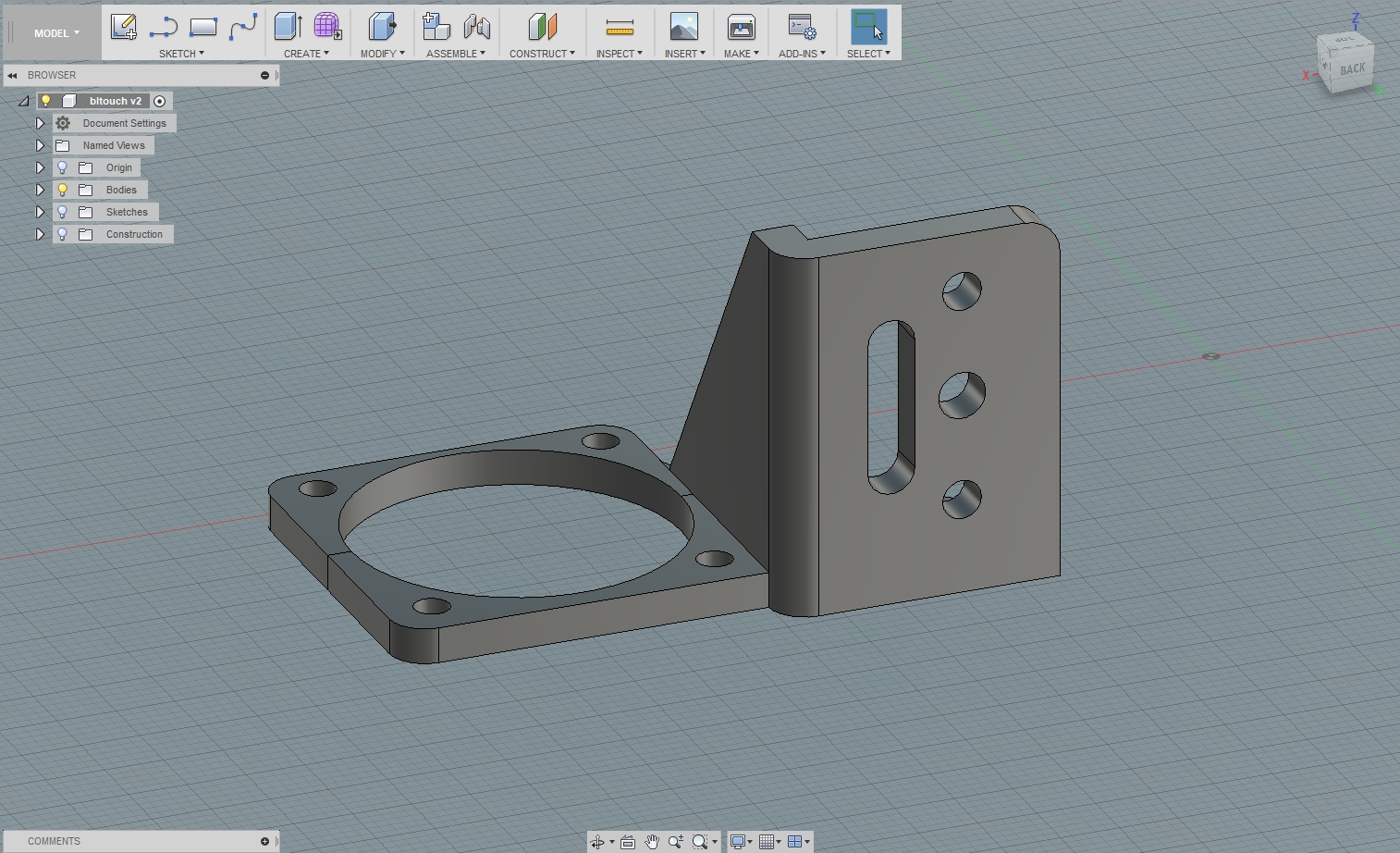Image resolution: width=1400 pixels, height=853 pixels.
Task: Expand the Origin folder arrow
Action: pyautogui.click(x=40, y=167)
